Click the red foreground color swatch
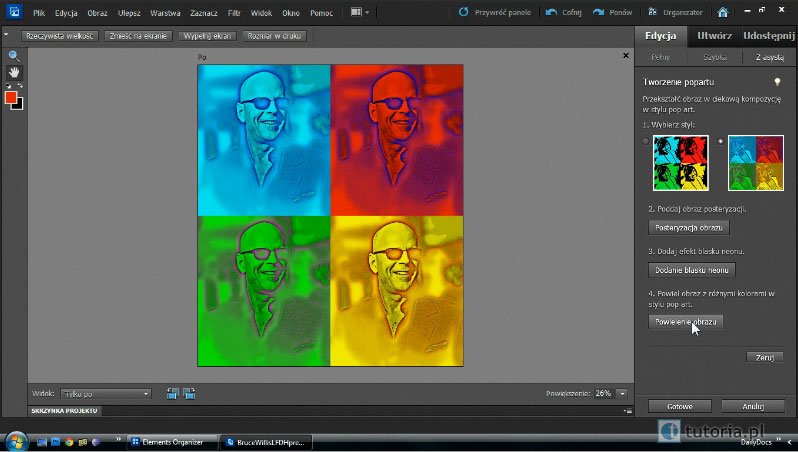Viewport: 798px width, 452px height. pos(11,97)
